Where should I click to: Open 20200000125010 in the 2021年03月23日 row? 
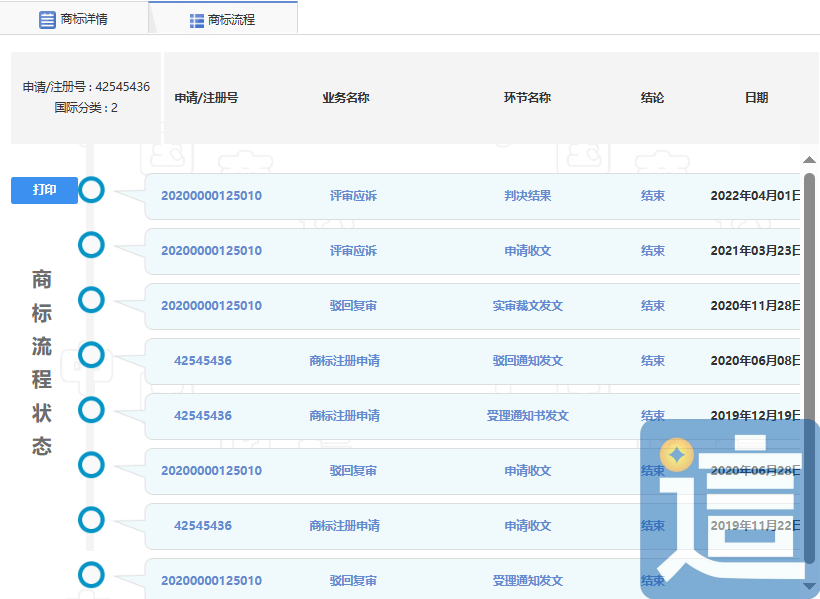[211, 251]
